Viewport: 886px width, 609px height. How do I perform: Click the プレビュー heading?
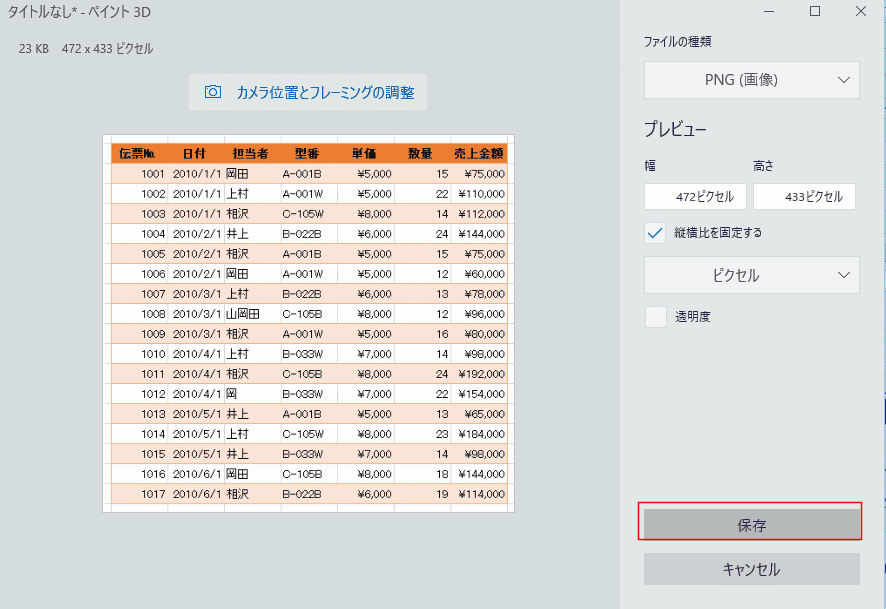point(675,129)
